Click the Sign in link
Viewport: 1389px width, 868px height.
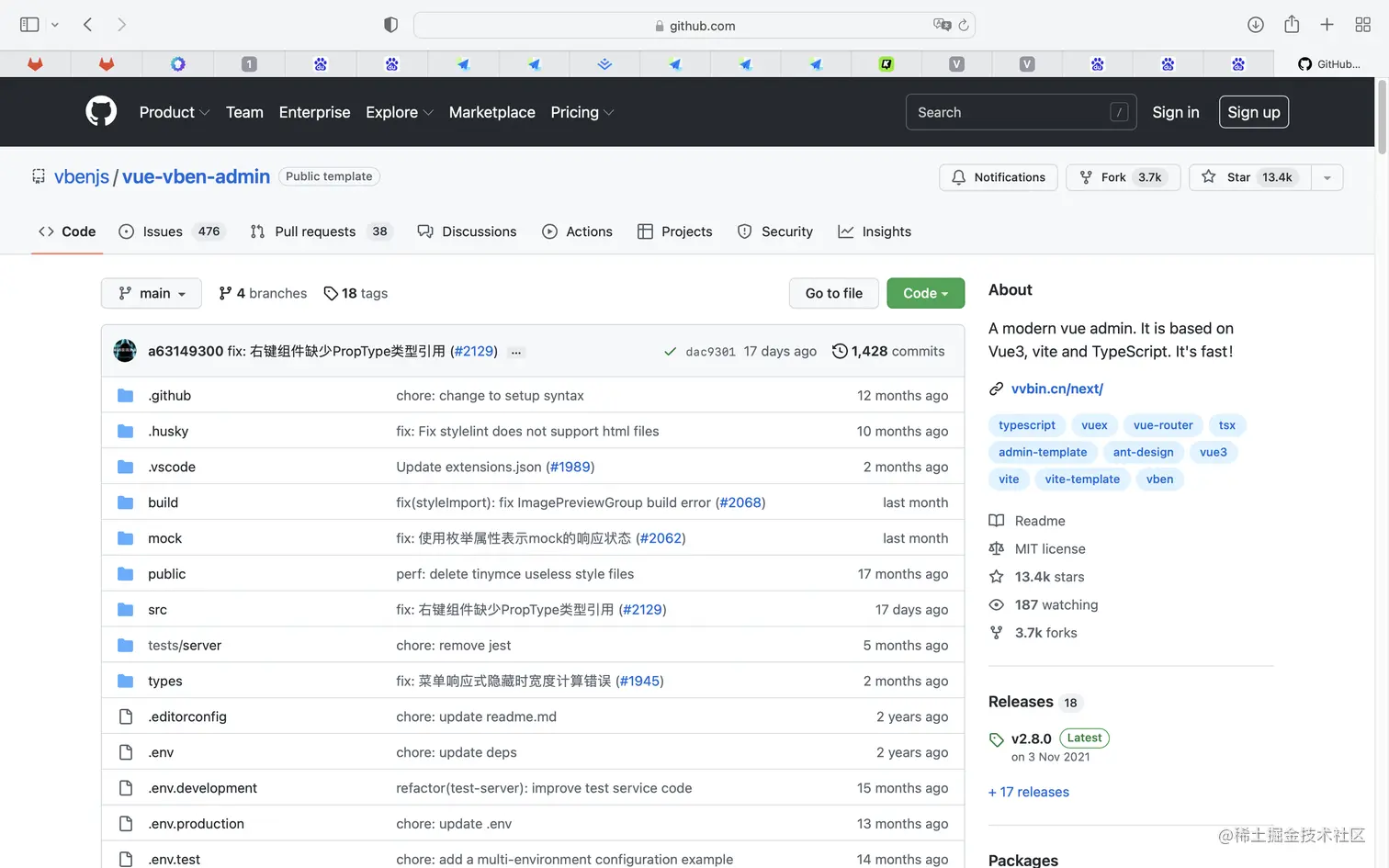(x=1176, y=112)
